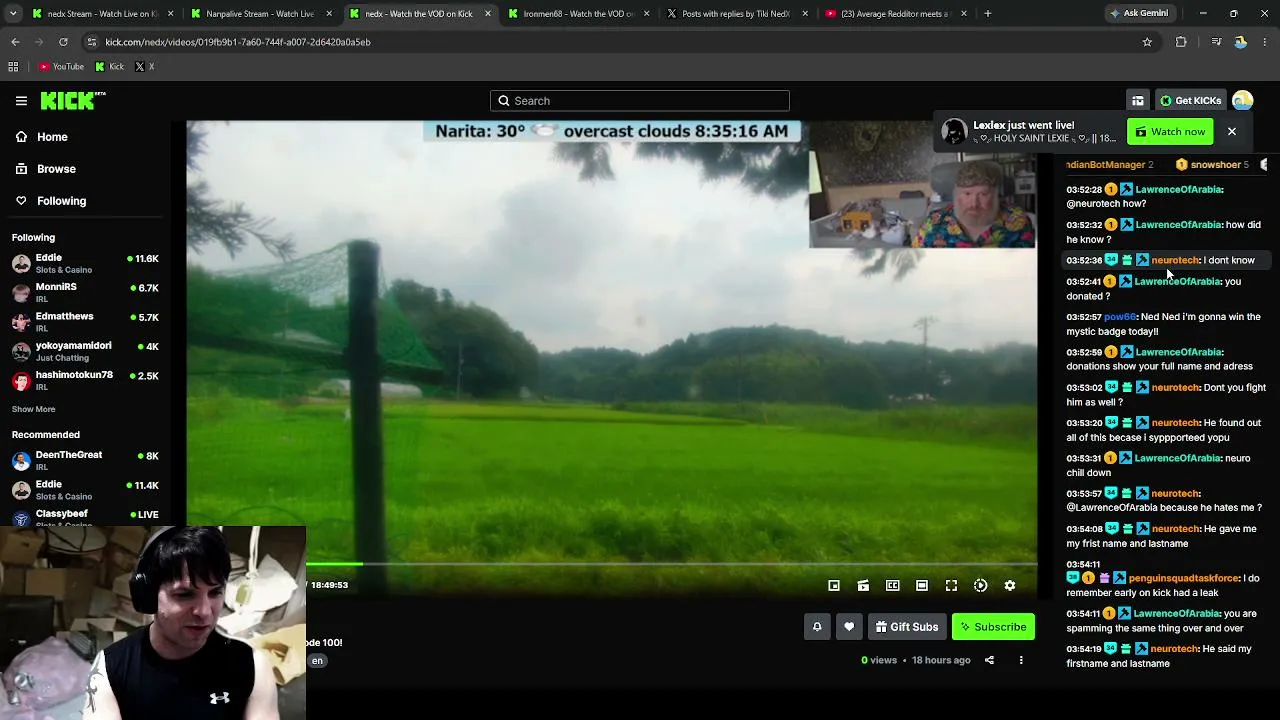Click the share icon below video

pyautogui.click(x=989, y=660)
